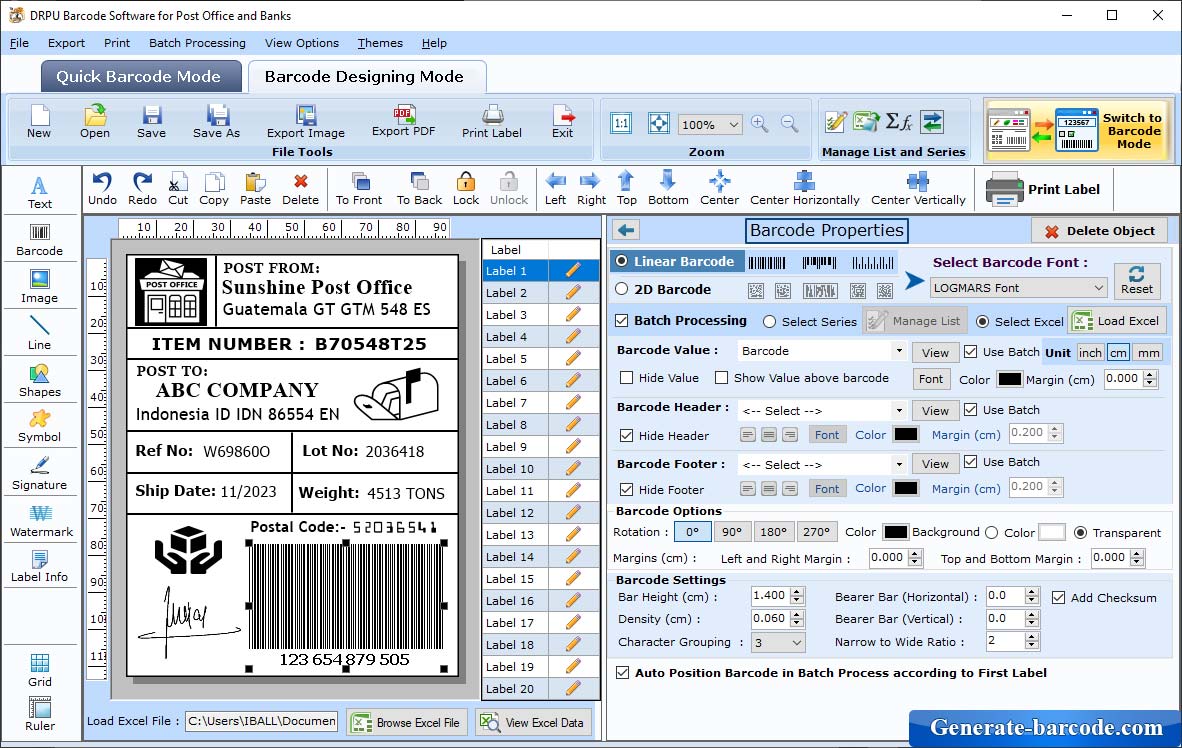Select the Symbol tool
The width and height of the screenshot is (1182, 748).
39,427
